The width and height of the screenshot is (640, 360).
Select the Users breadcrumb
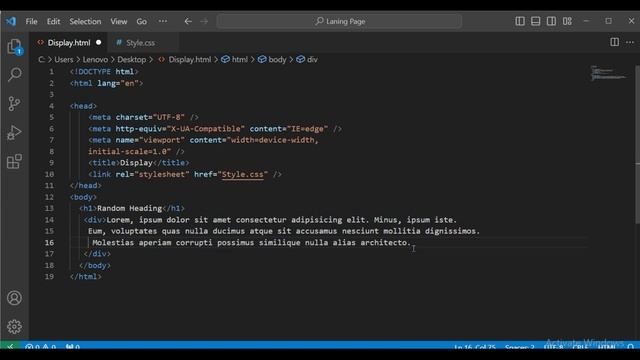click(x=64, y=60)
